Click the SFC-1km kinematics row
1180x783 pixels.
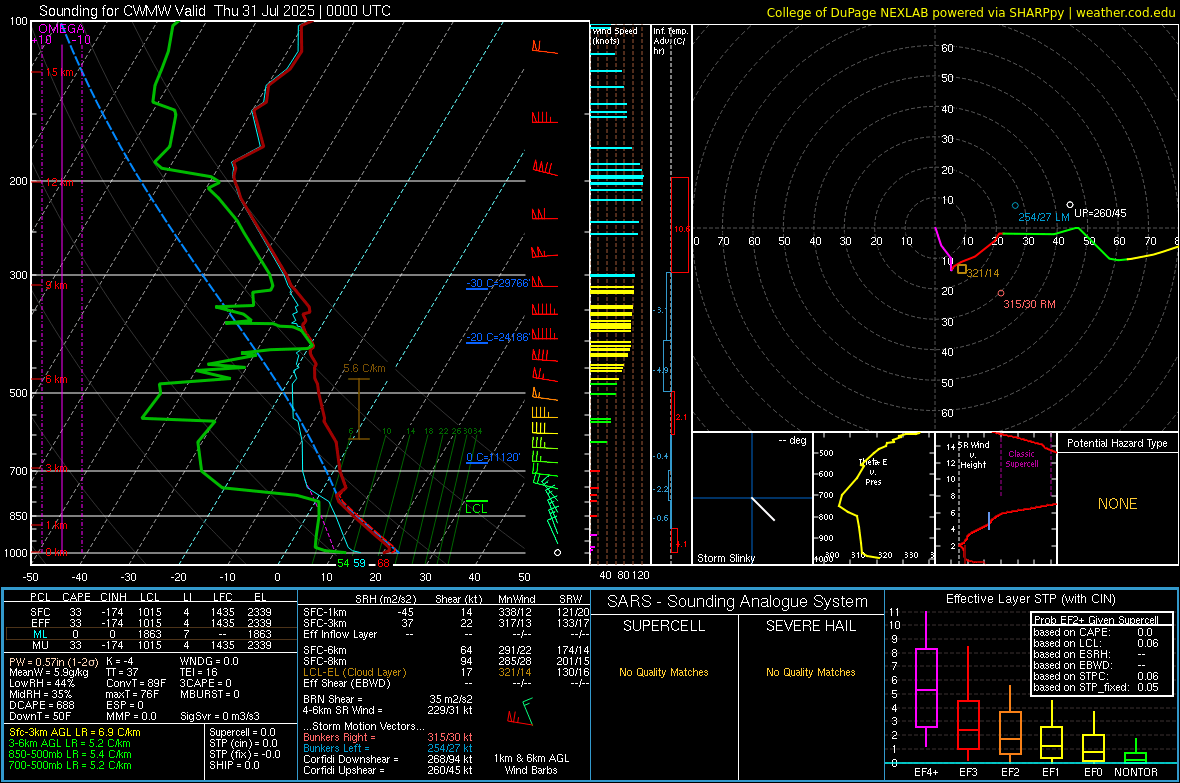coord(446,612)
